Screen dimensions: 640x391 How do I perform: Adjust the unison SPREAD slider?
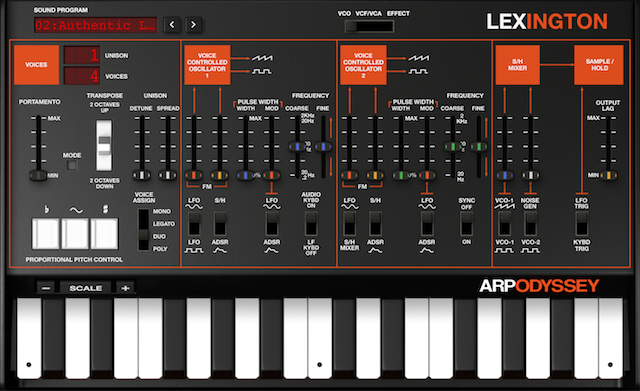point(167,176)
